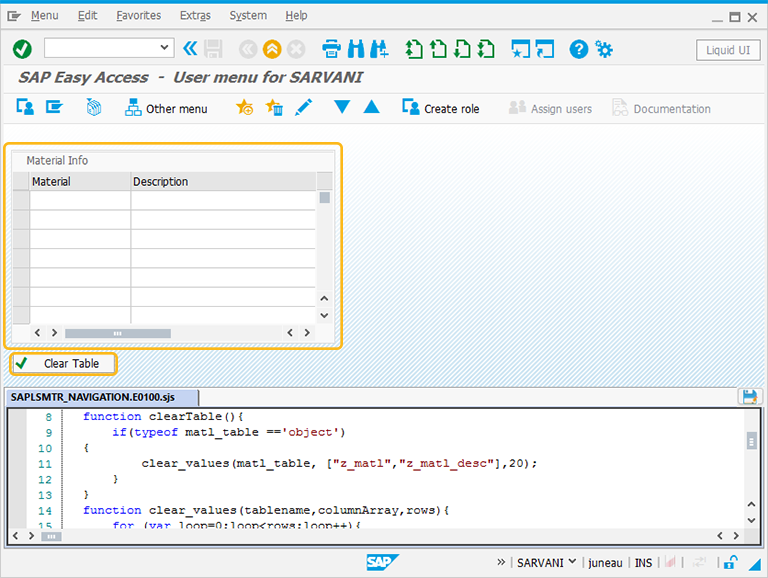Click the window menu icon left of Menu
This screenshot has width=768, height=578.
pyautogui.click(x=14, y=16)
